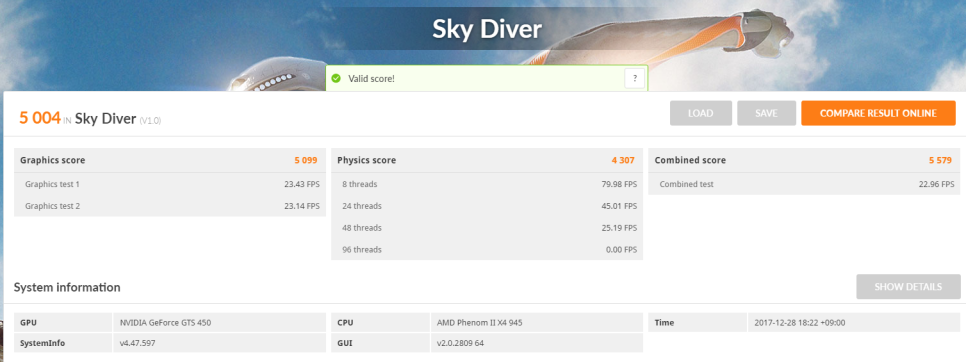966x362 pixels.
Task: Select the 48 threads row
Action: pyautogui.click(x=487, y=228)
